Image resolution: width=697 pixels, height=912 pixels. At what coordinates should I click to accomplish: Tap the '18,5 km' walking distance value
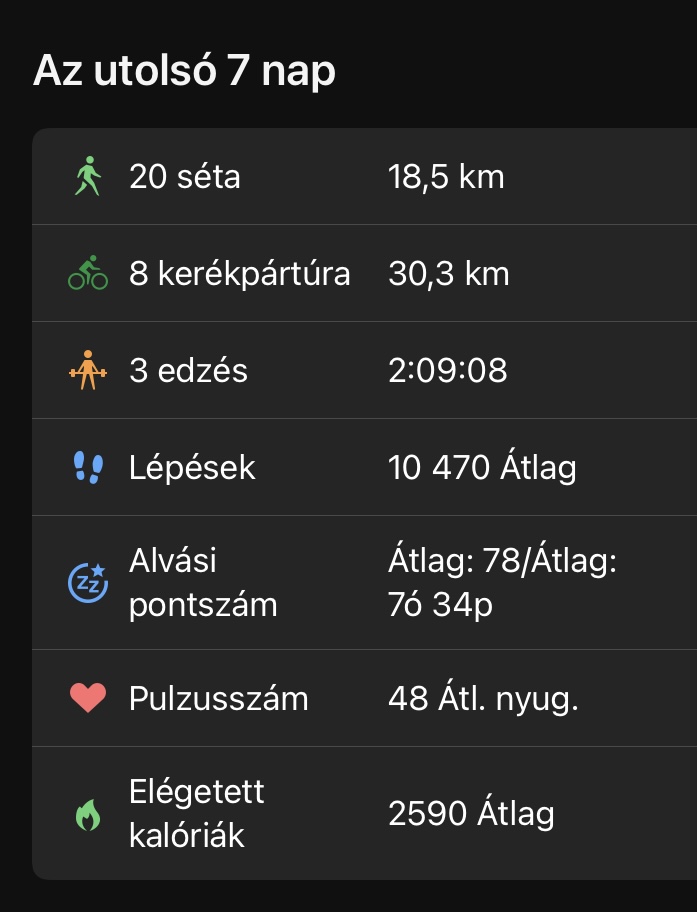446,177
